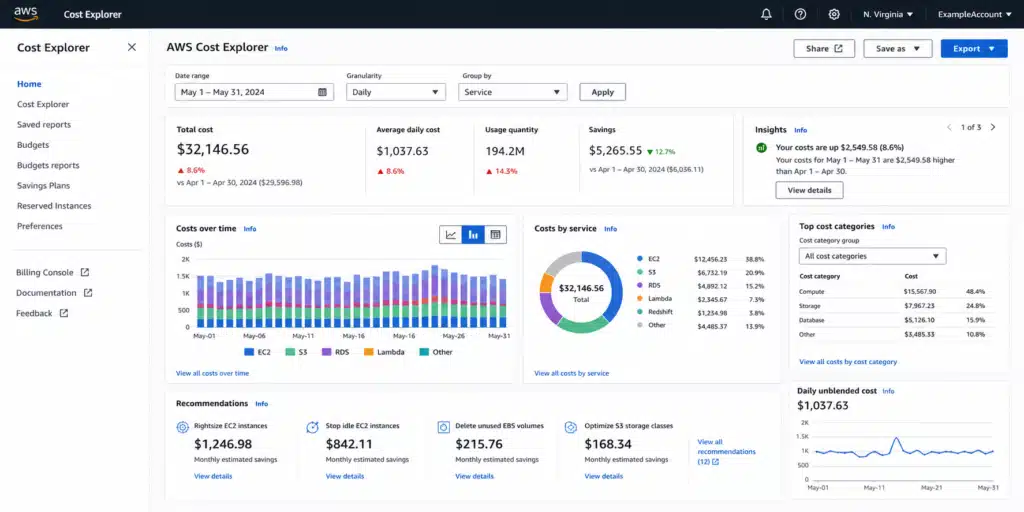Image resolution: width=1024 pixels, height=512 pixels.
Task: Open the Group by Service dropdown
Action: coord(513,92)
